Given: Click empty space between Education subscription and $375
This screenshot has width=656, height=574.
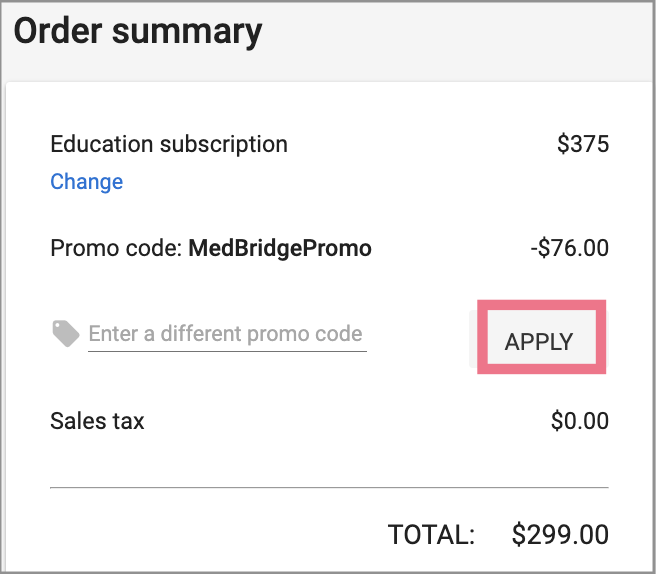Looking at the screenshot, I should point(420,144).
